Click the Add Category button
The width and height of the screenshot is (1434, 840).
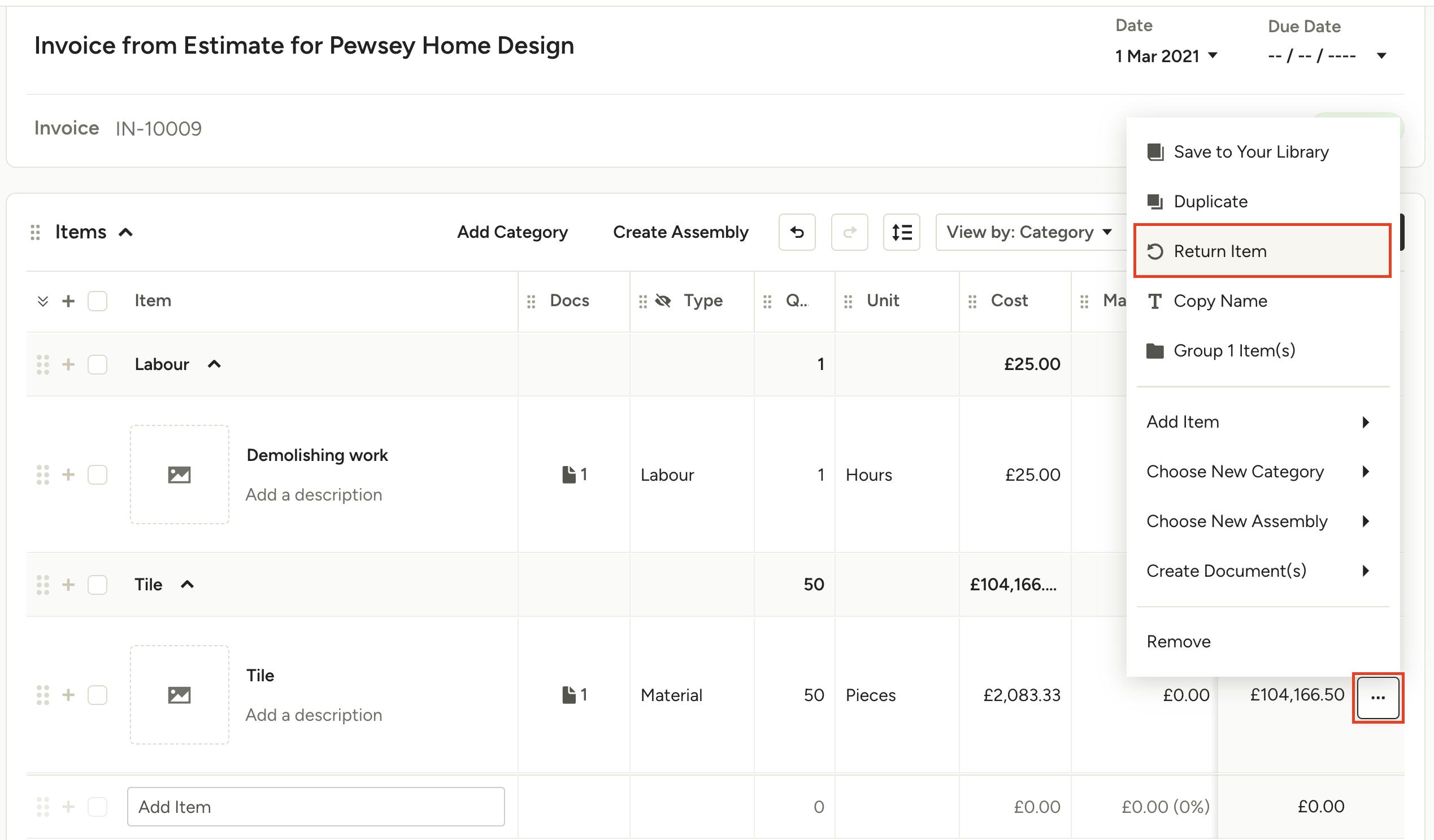511,232
